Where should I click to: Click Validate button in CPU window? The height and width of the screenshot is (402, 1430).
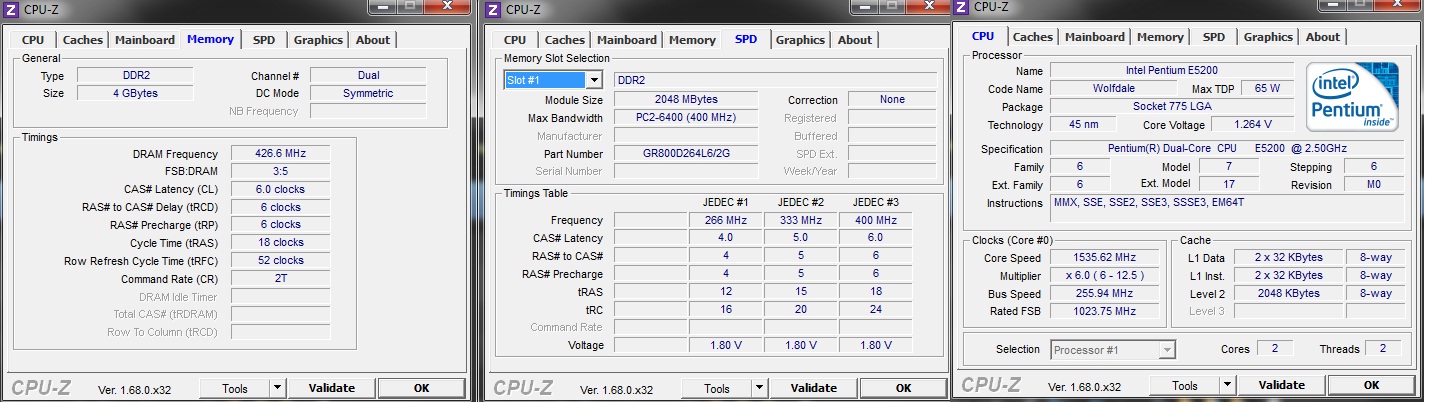click(x=1281, y=385)
